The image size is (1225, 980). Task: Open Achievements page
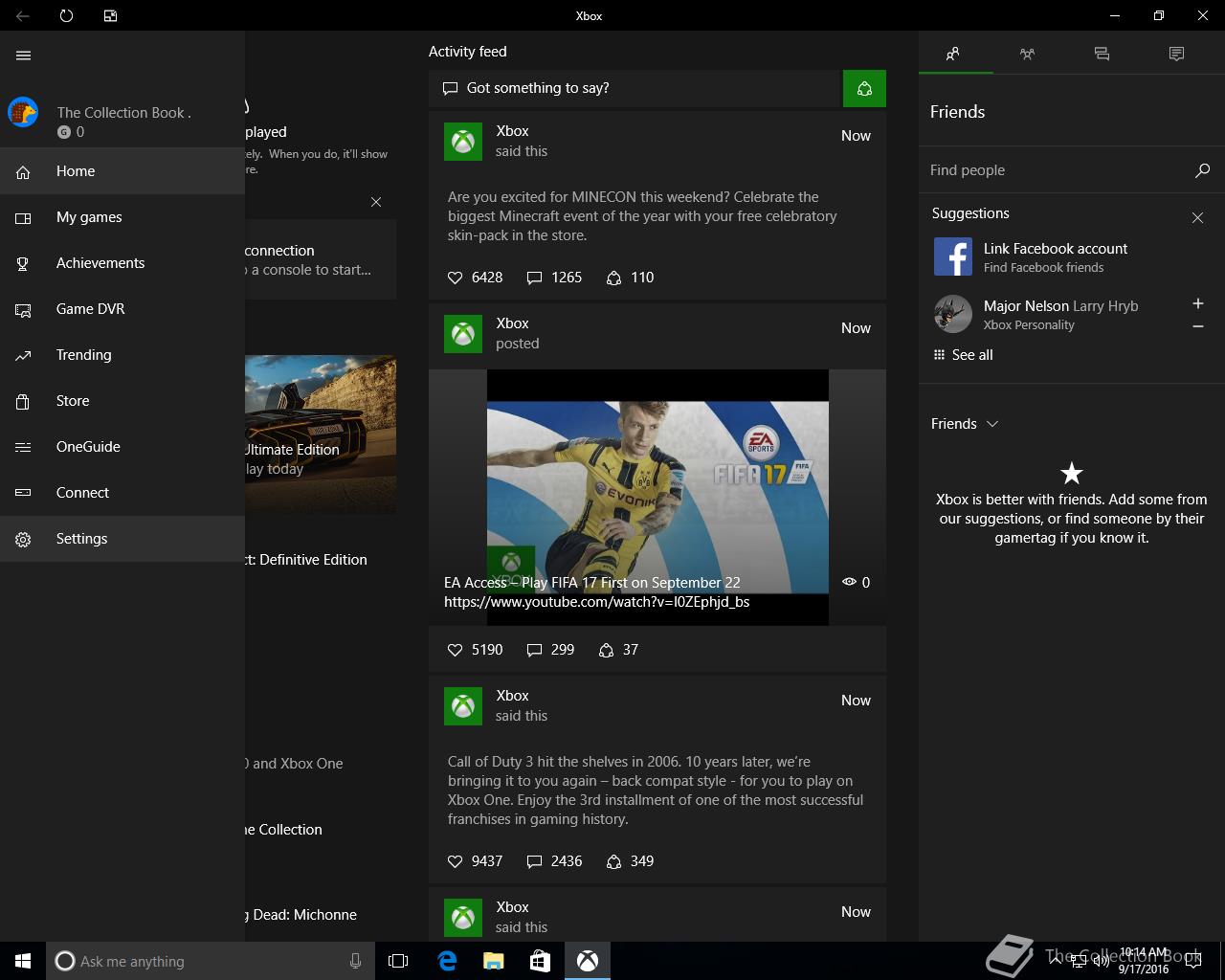click(x=122, y=263)
